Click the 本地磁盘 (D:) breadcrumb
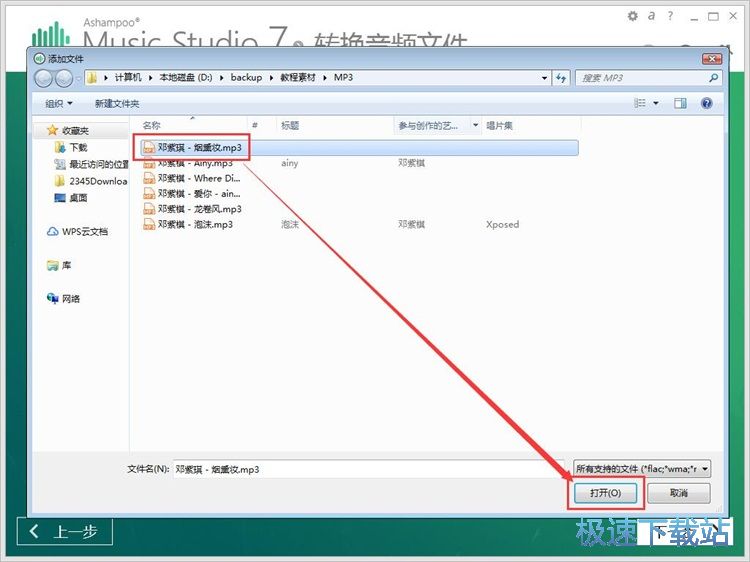Viewport: 750px width, 562px height. click(x=186, y=77)
